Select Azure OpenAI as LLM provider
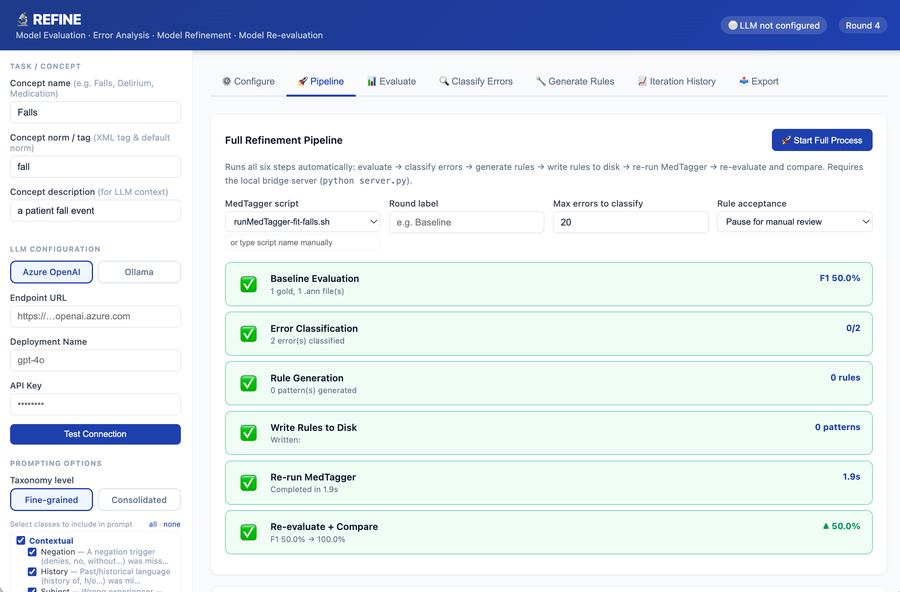 (52, 272)
